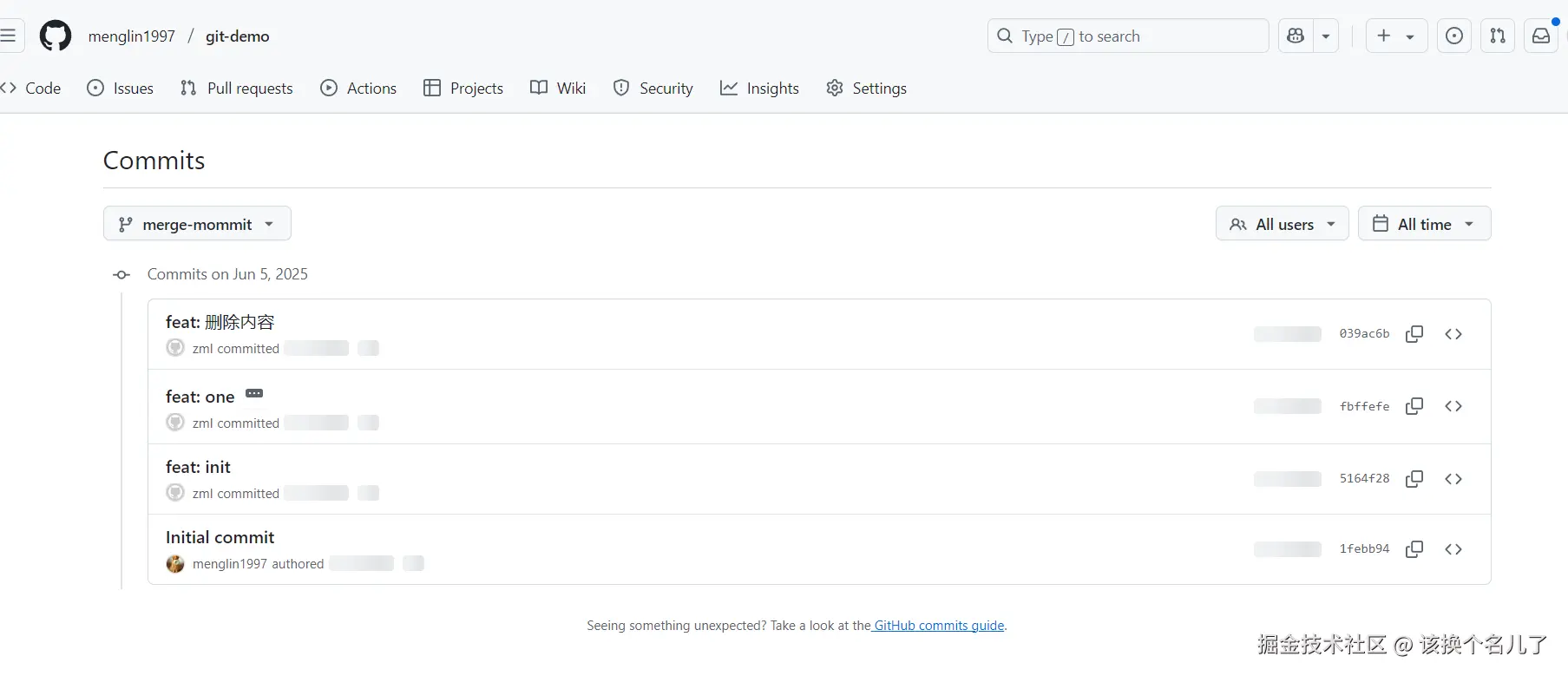Screen dimensions: 1568x676
Task: Open the create new plus menu
Action: click(1396, 36)
